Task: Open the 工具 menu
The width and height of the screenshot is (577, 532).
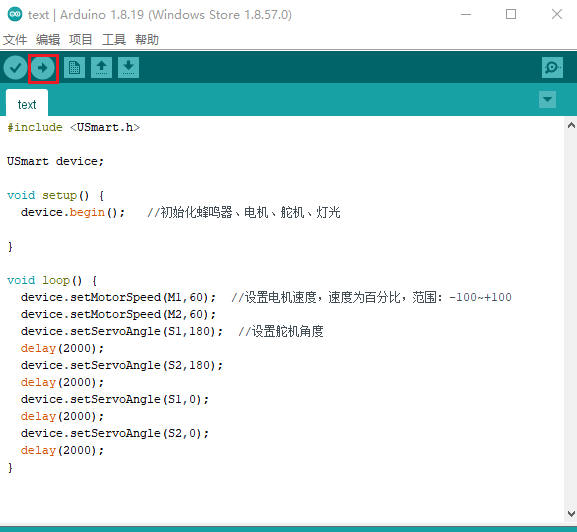Action: click(x=114, y=39)
